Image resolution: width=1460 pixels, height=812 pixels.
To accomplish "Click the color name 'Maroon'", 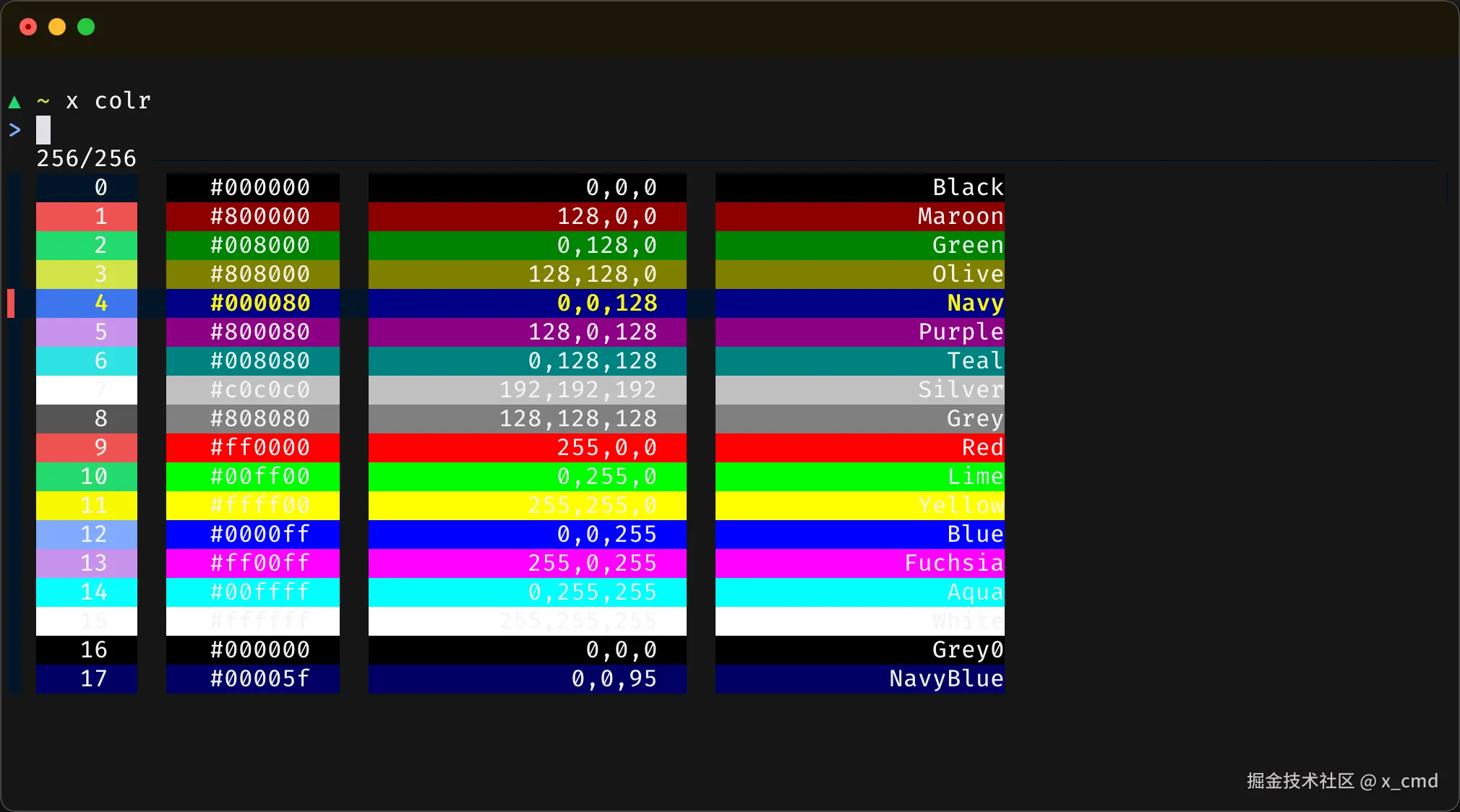I will [x=961, y=217].
